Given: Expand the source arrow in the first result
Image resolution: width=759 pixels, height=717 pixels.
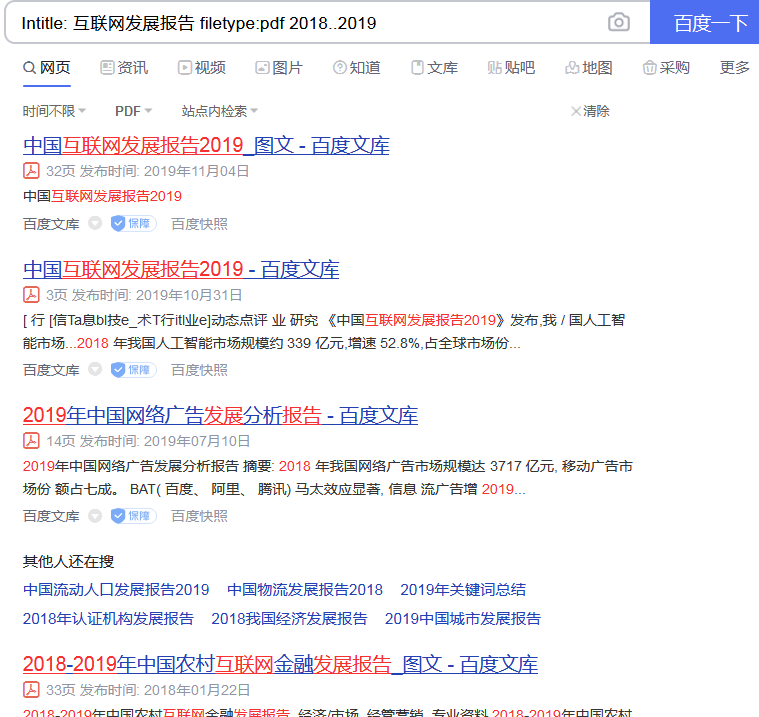Looking at the screenshot, I should click(95, 224).
